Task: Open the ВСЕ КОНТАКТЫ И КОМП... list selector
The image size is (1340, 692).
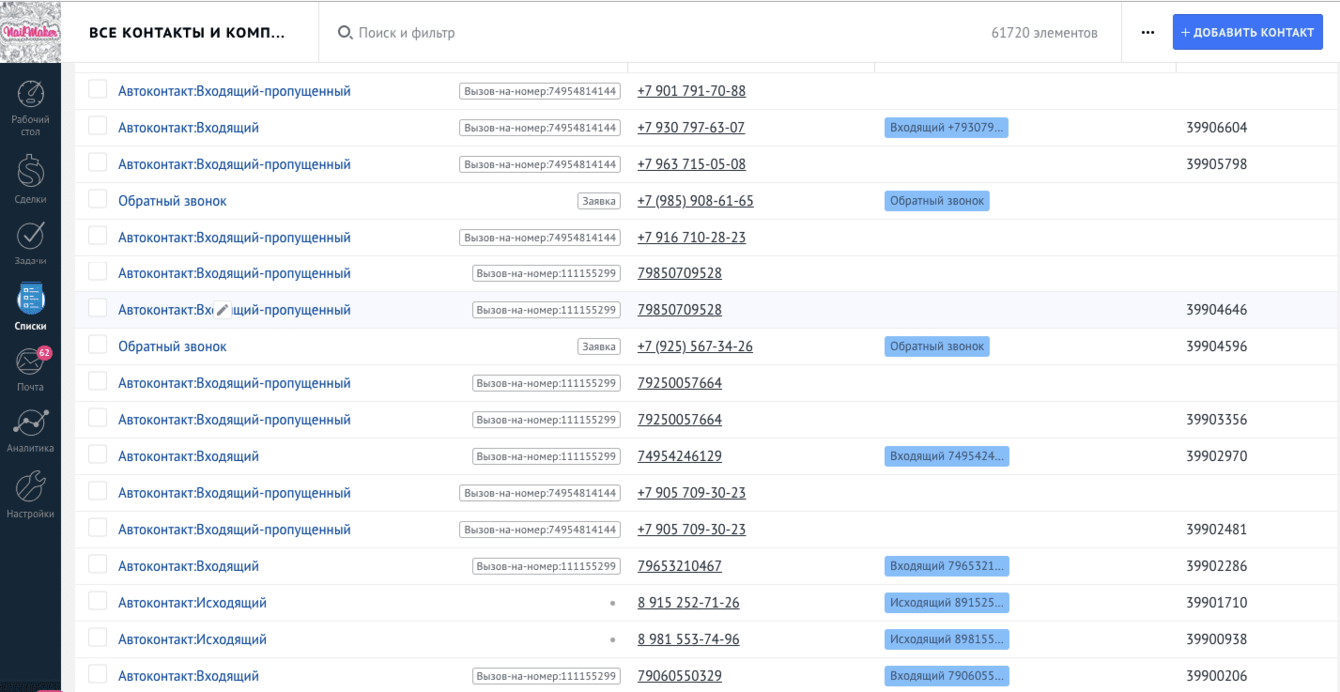Action: click(x=187, y=33)
